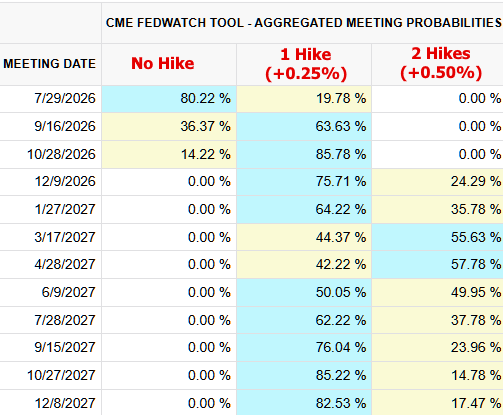Click the 50.05 % one-hike cell
Viewport: 503px width, 415px height.
tap(304, 293)
